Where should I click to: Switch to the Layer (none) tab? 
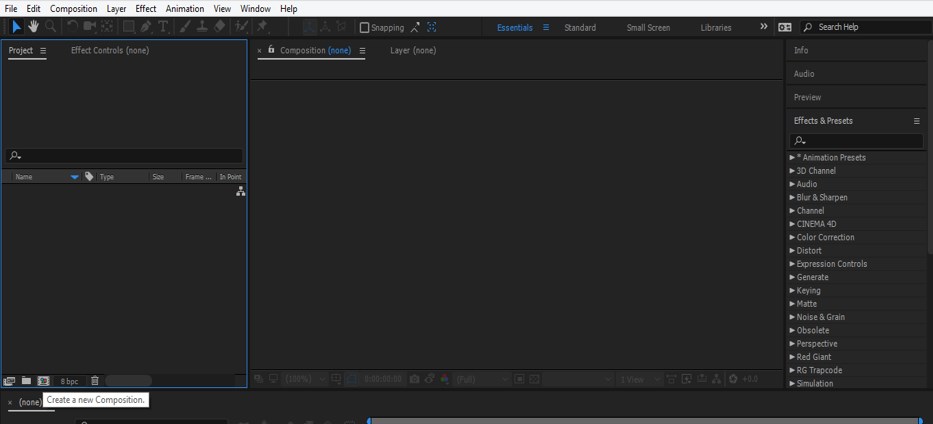pyautogui.click(x=413, y=51)
